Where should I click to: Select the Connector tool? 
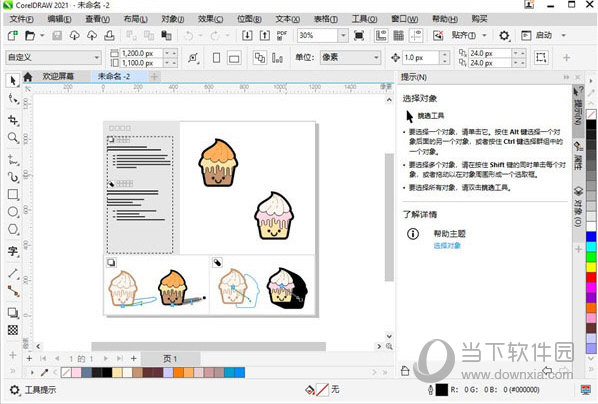pos(13,291)
